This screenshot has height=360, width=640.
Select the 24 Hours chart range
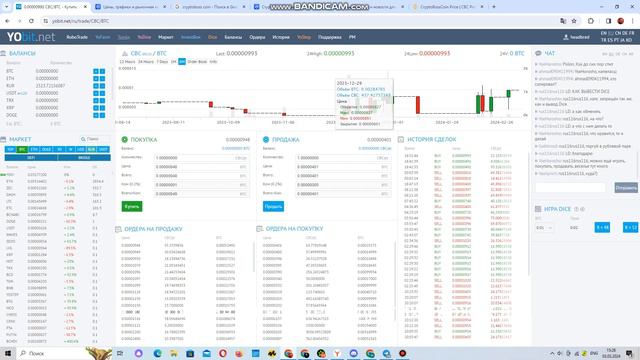pyautogui.click(x=146, y=62)
